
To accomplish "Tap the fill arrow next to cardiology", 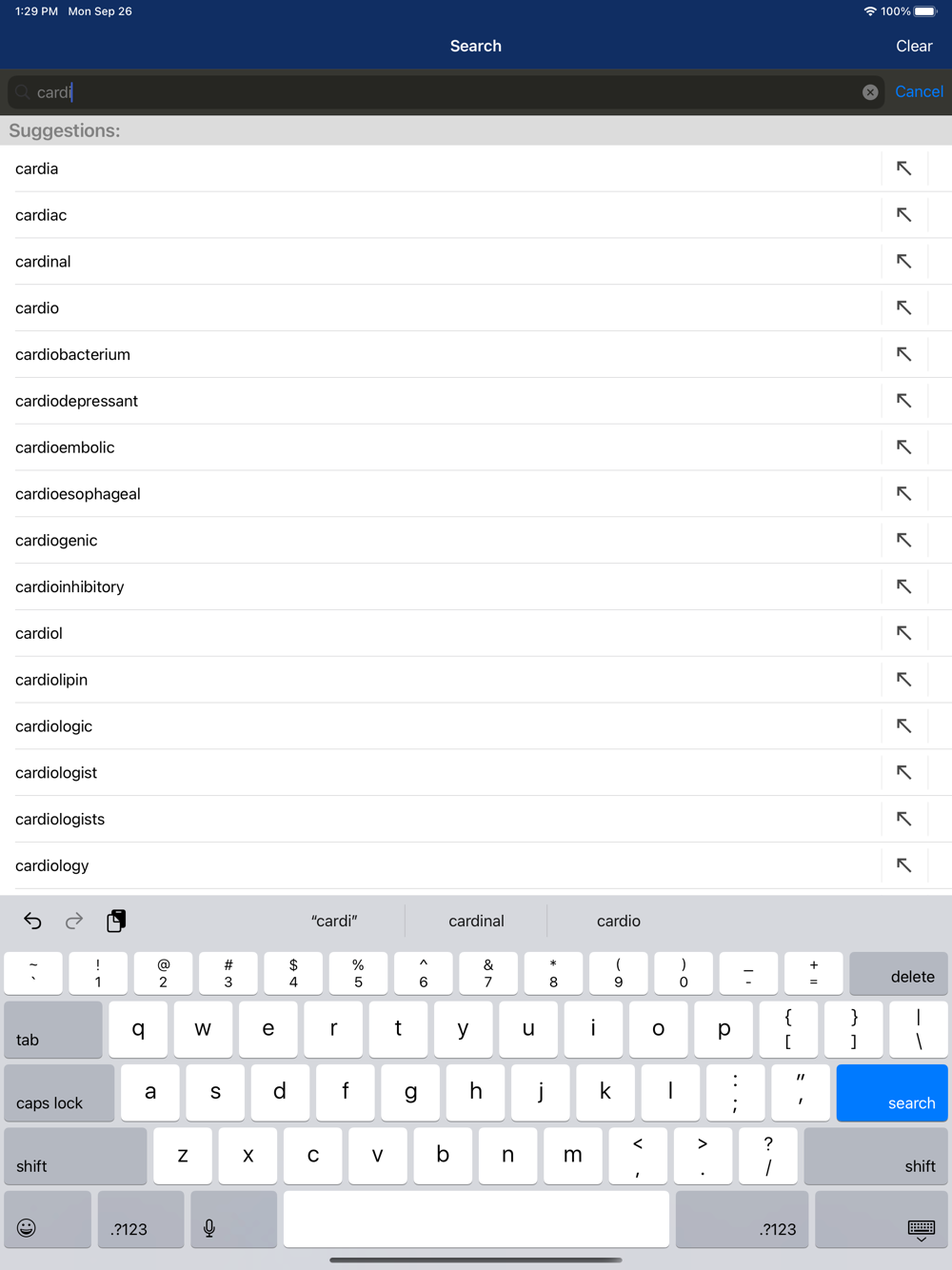I will point(903,865).
